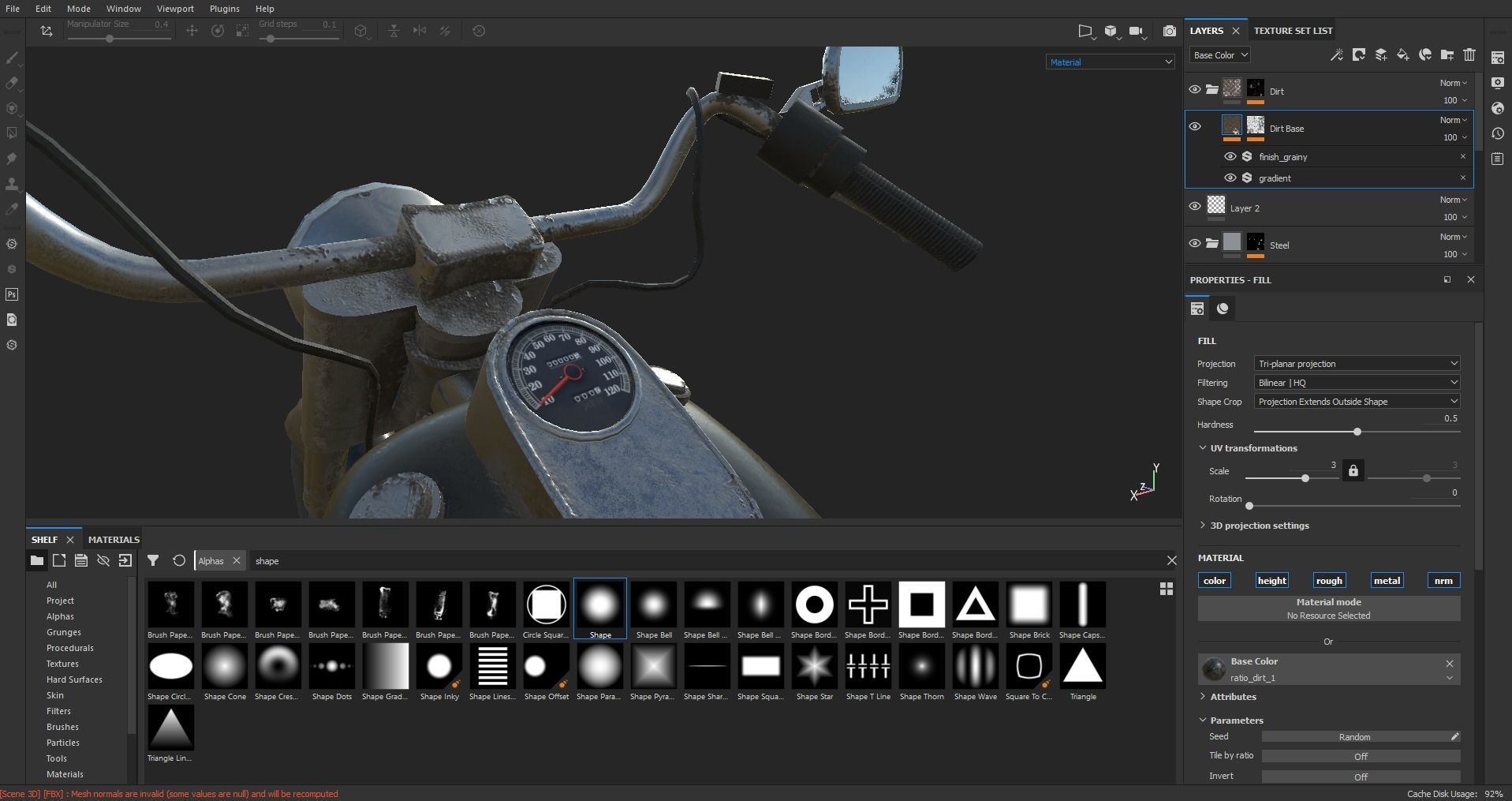Image resolution: width=1512 pixels, height=801 pixels.
Task: Open the Mode menu
Action: [78, 9]
